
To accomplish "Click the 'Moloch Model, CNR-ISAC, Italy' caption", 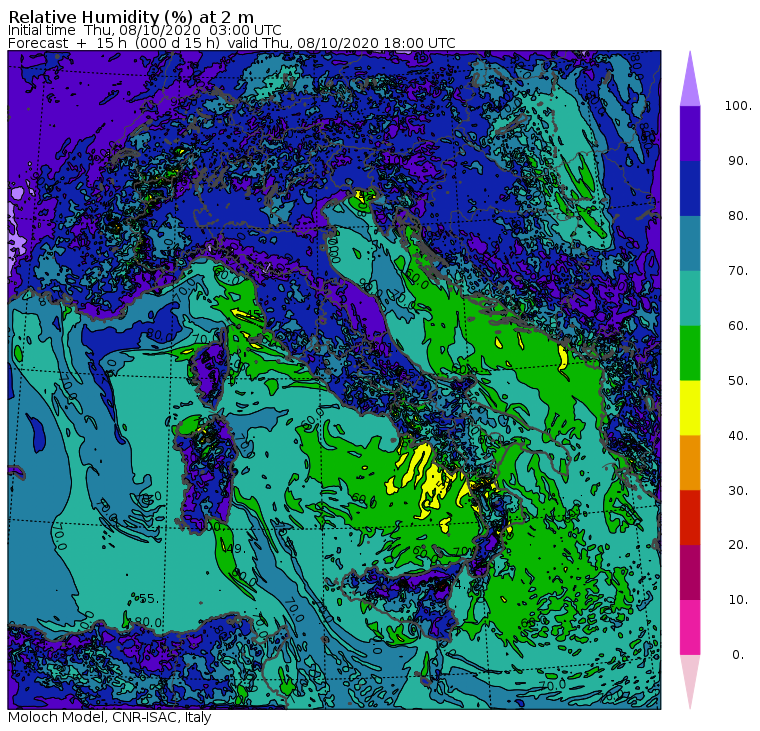I will click(x=110, y=717).
